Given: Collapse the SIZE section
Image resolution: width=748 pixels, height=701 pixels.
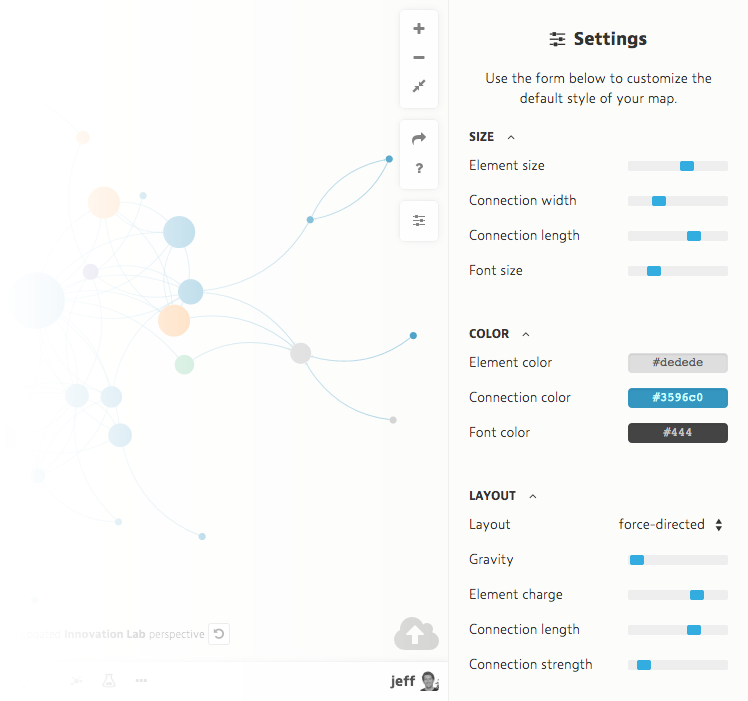Looking at the screenshot, I should [511, 137].
